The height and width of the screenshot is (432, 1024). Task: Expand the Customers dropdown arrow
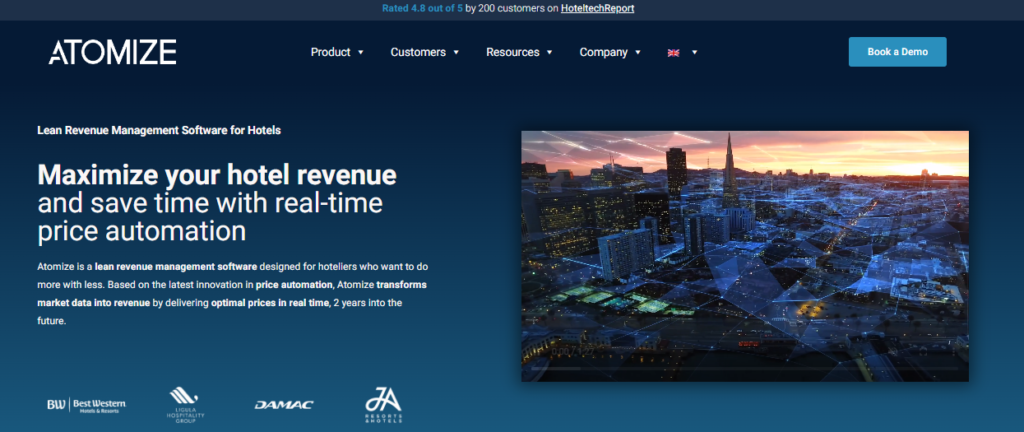[x=456, y=53]
